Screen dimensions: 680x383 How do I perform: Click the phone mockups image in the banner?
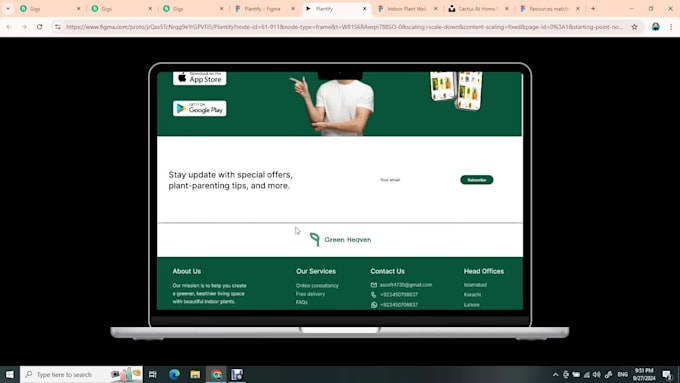point(456,90)
